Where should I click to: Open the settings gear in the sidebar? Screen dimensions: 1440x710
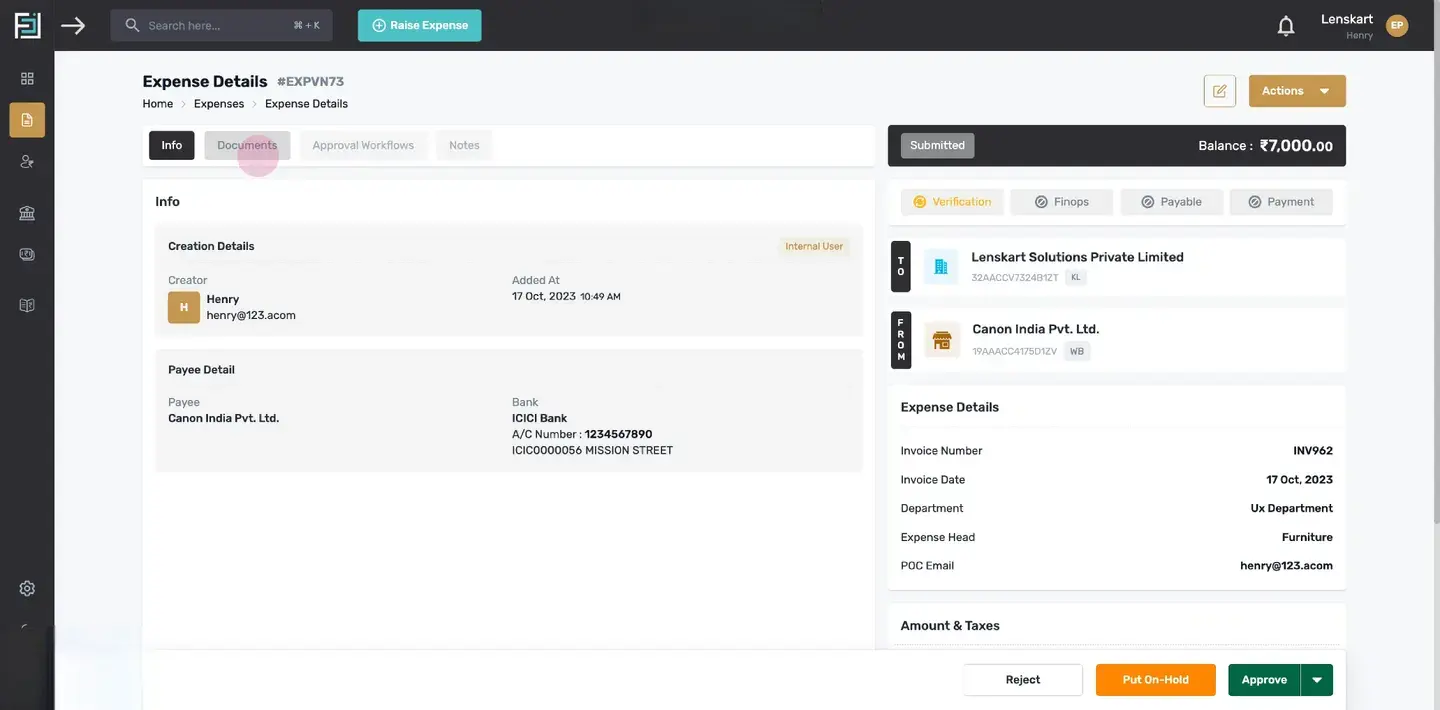(27, 588)
